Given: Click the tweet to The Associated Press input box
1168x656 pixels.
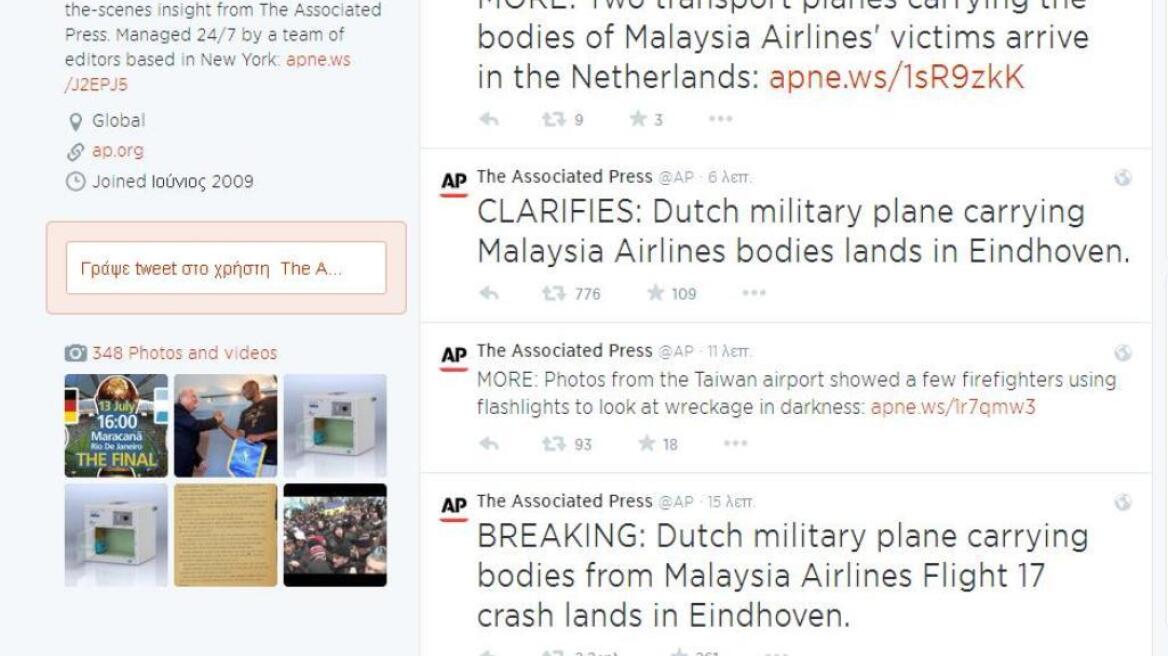Looking at the screenshot, I should [226, 268].
